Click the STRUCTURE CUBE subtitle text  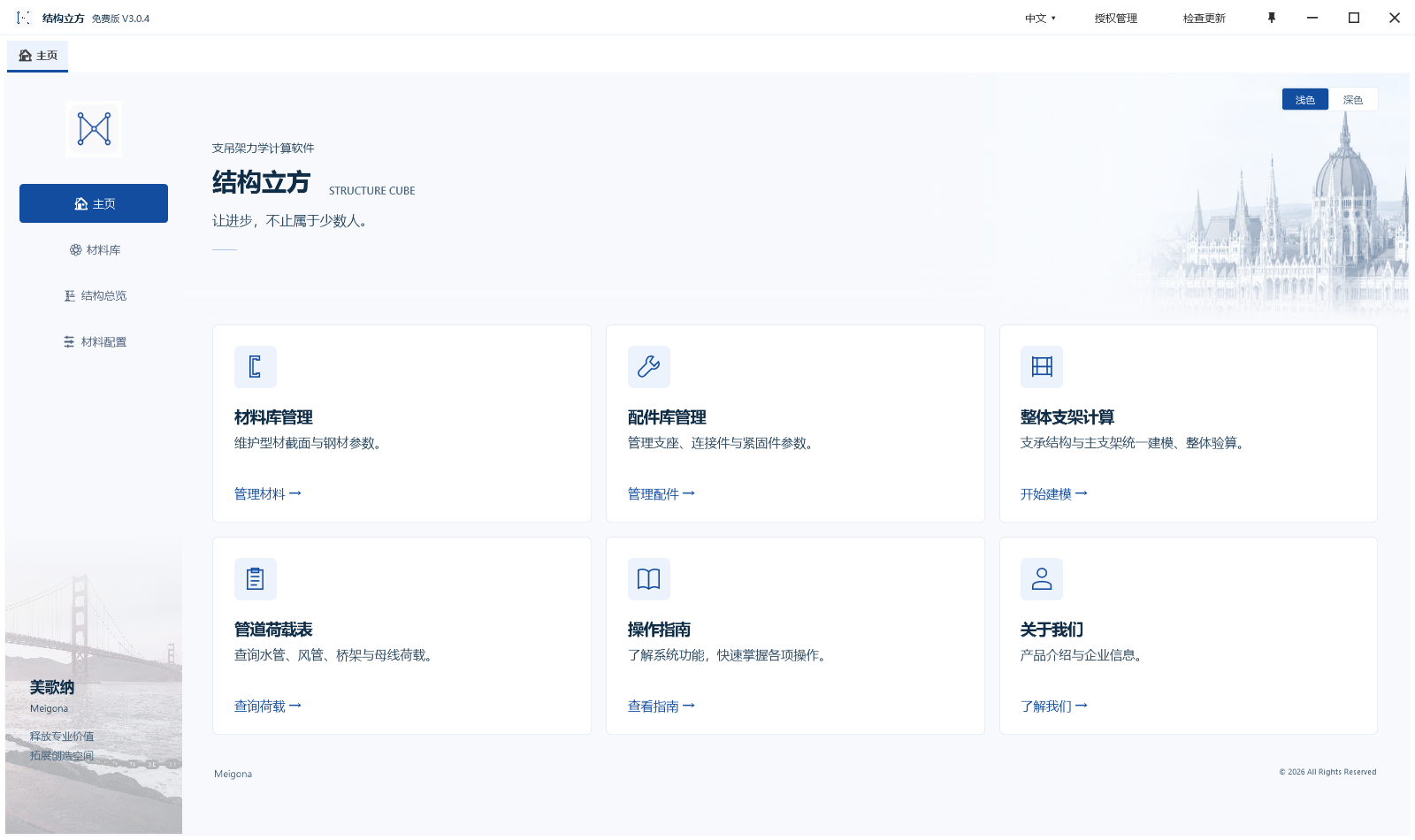(371, 191)
